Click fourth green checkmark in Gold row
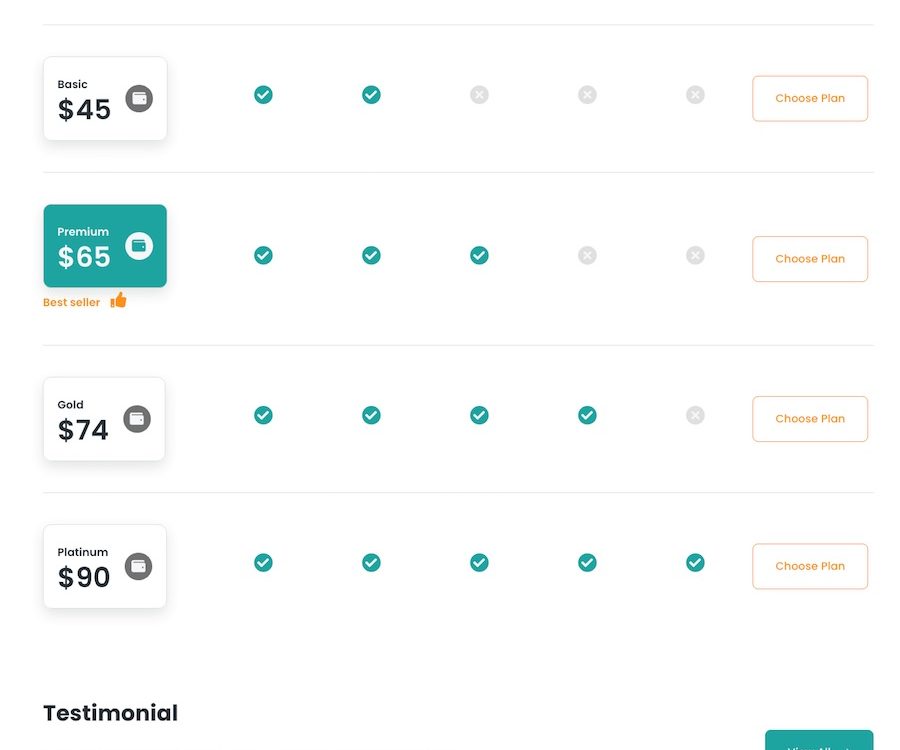 click(x=587, y=415)
